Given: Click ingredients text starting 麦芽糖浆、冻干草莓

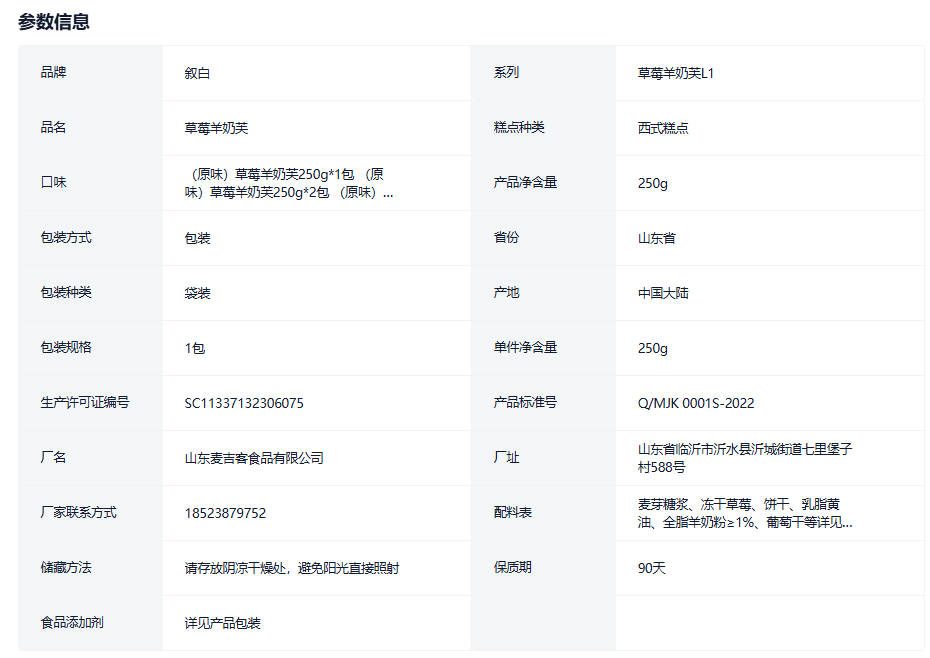Looking at the screenshot, I should (x=745, y=513).
